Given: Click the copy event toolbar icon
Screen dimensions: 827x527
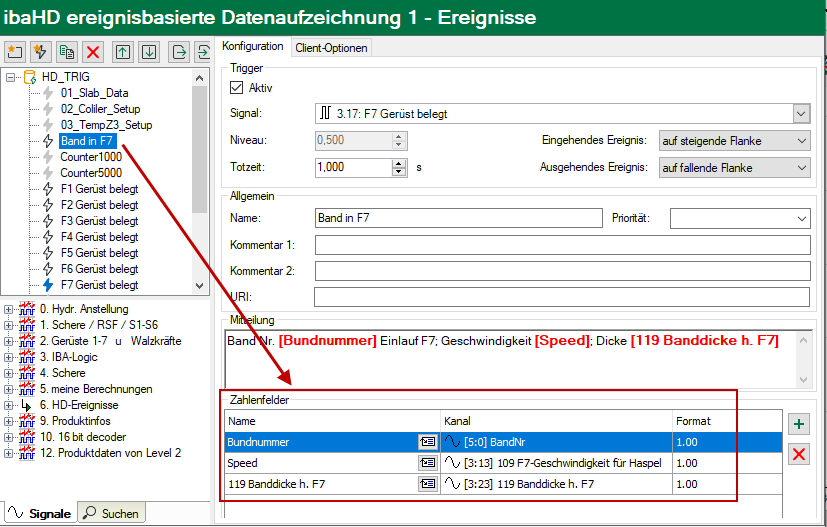Looking at the screenshot, I should tap(67, 51).
